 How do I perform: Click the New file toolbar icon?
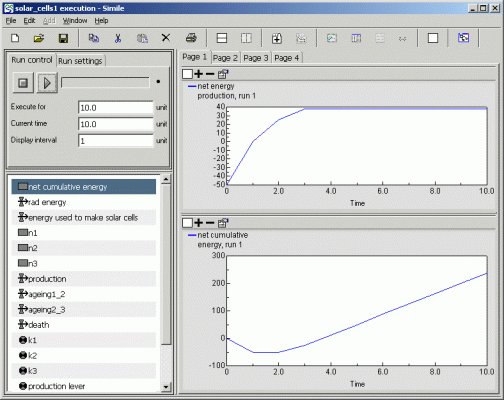tap(15, 38)
